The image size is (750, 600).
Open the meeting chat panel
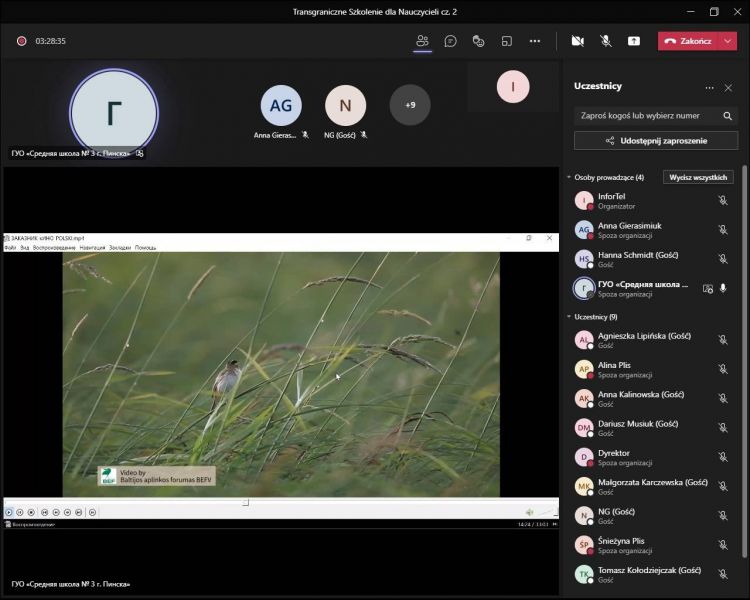point(451,41)
